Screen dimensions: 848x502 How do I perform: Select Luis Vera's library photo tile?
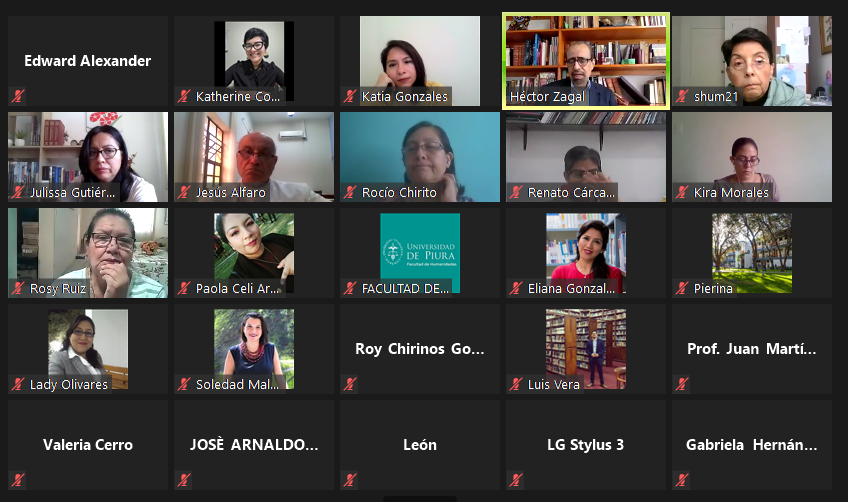click(586, 349)
